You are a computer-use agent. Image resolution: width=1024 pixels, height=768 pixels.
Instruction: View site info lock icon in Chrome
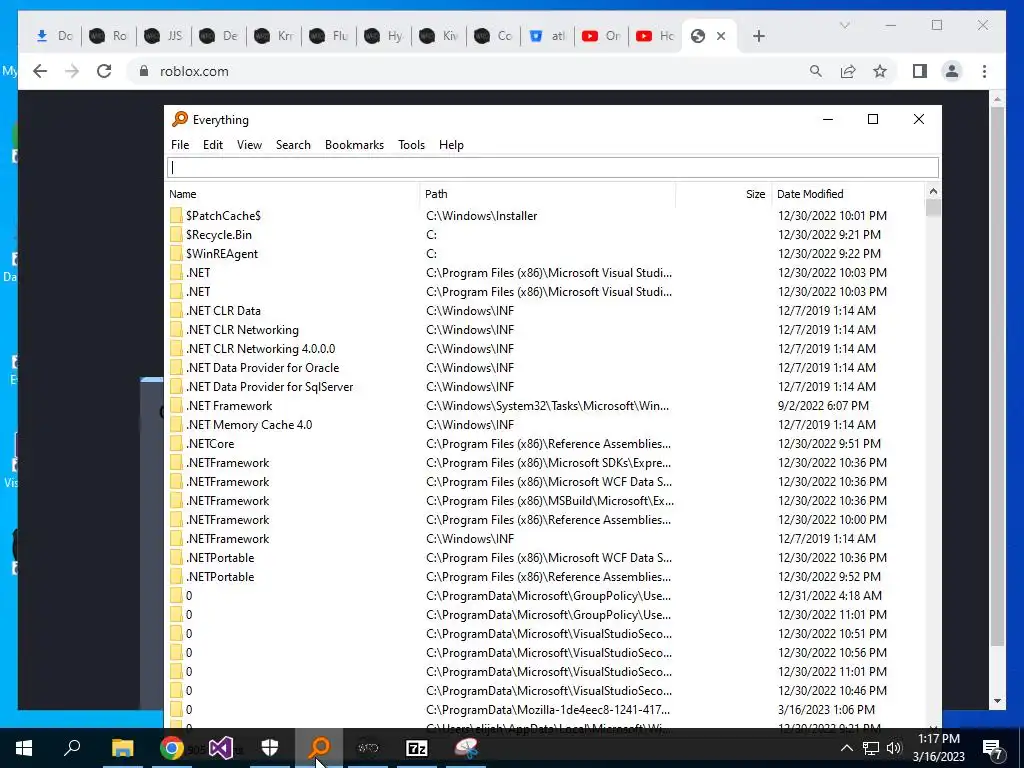point(143,71)
